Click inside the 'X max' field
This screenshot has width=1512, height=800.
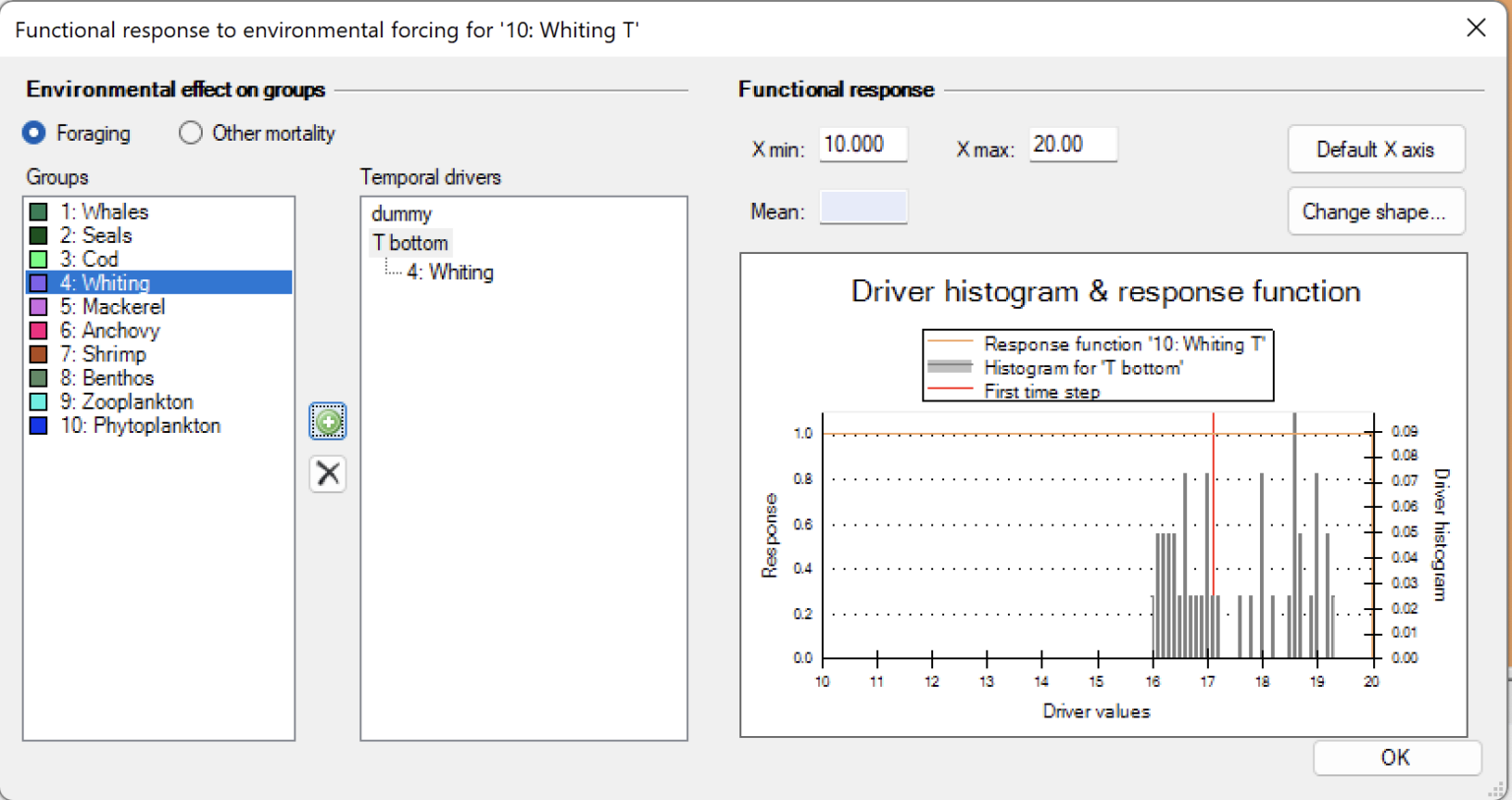[x=1072, y=144]
